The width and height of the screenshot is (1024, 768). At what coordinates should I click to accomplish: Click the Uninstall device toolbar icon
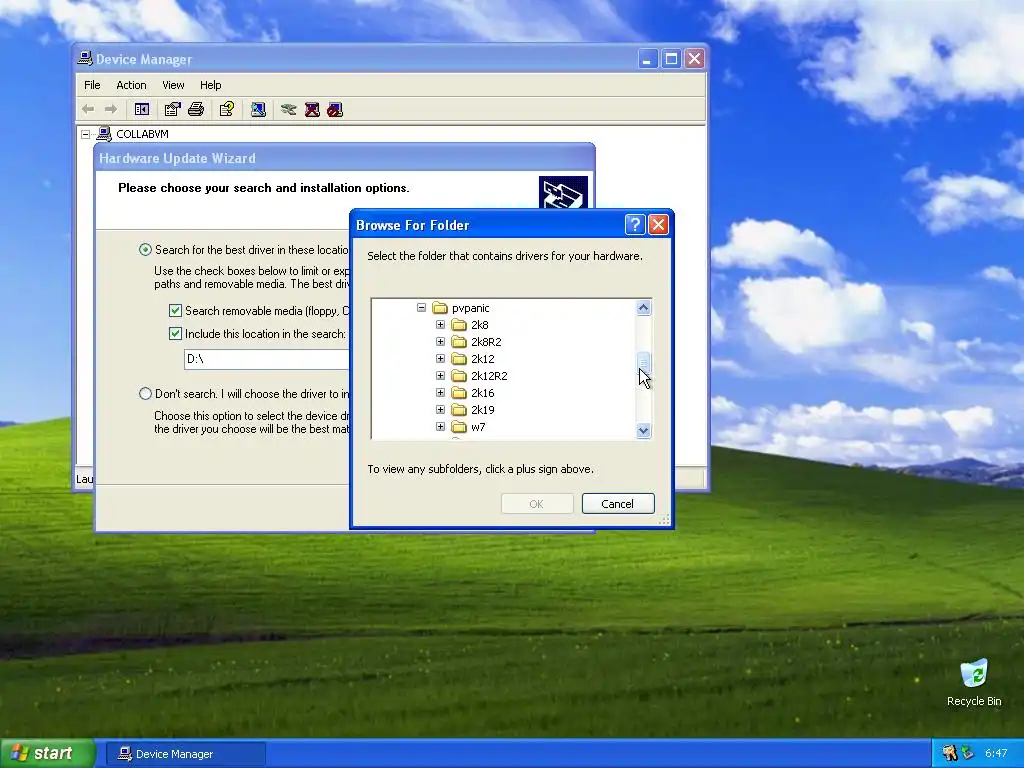[312, 110]
